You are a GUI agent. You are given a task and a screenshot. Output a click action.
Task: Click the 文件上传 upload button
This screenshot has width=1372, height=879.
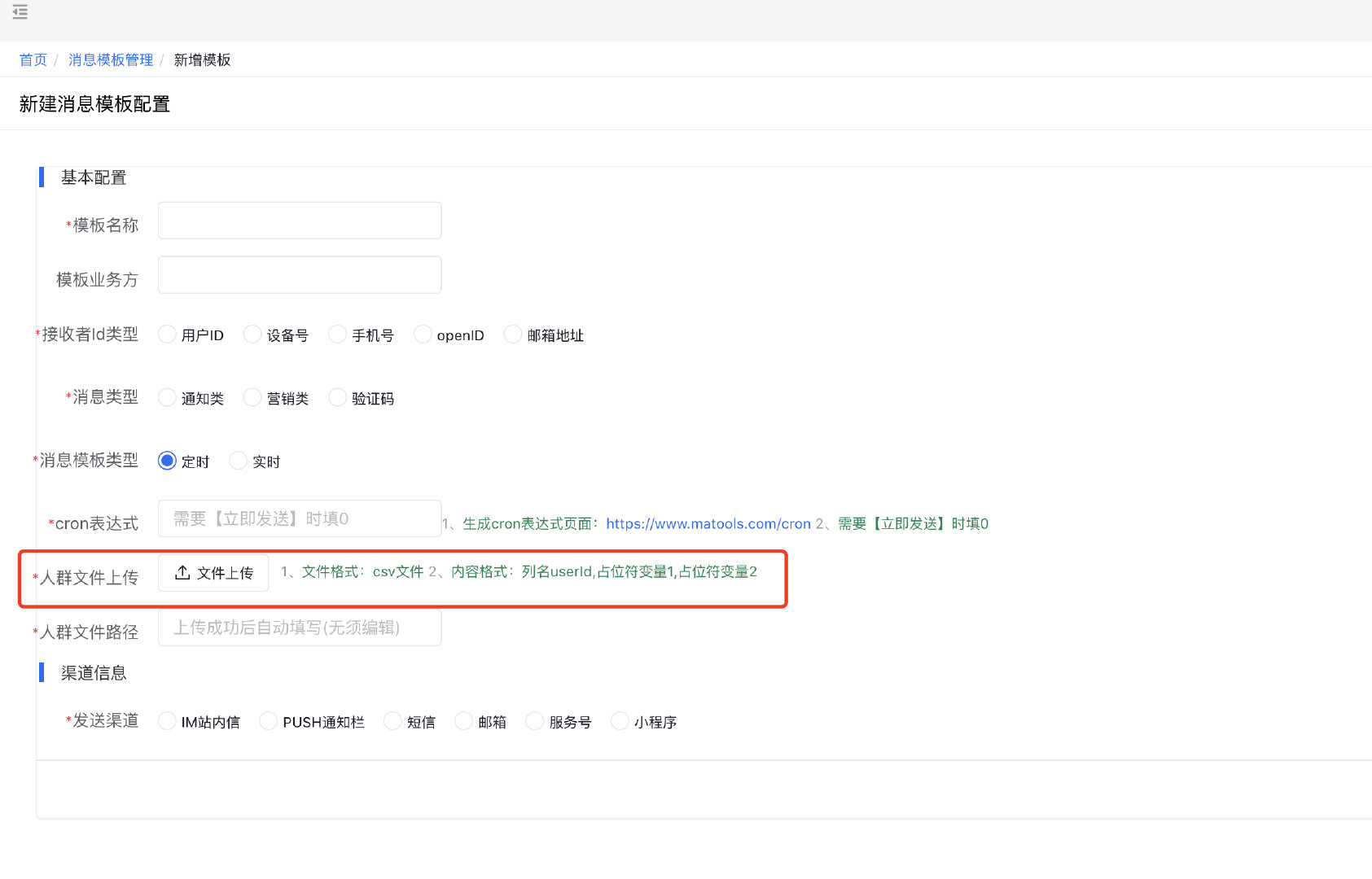[x=213, y=573]
